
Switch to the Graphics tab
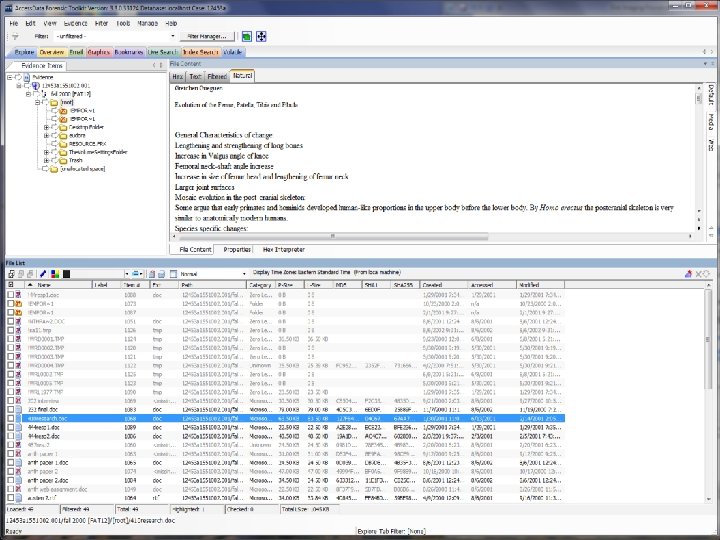tap(99, 52)
